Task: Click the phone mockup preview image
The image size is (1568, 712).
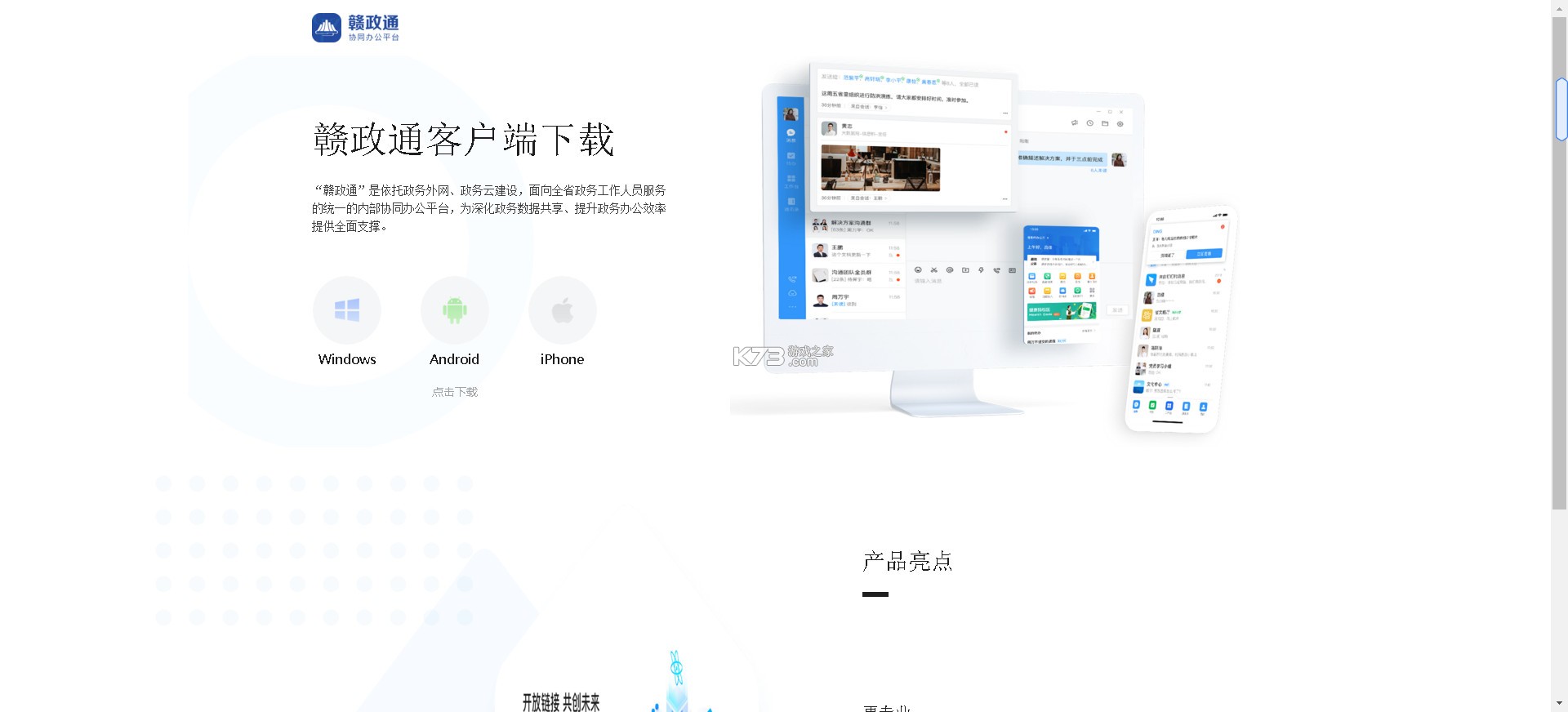Action: click(x=1181, y=318)
